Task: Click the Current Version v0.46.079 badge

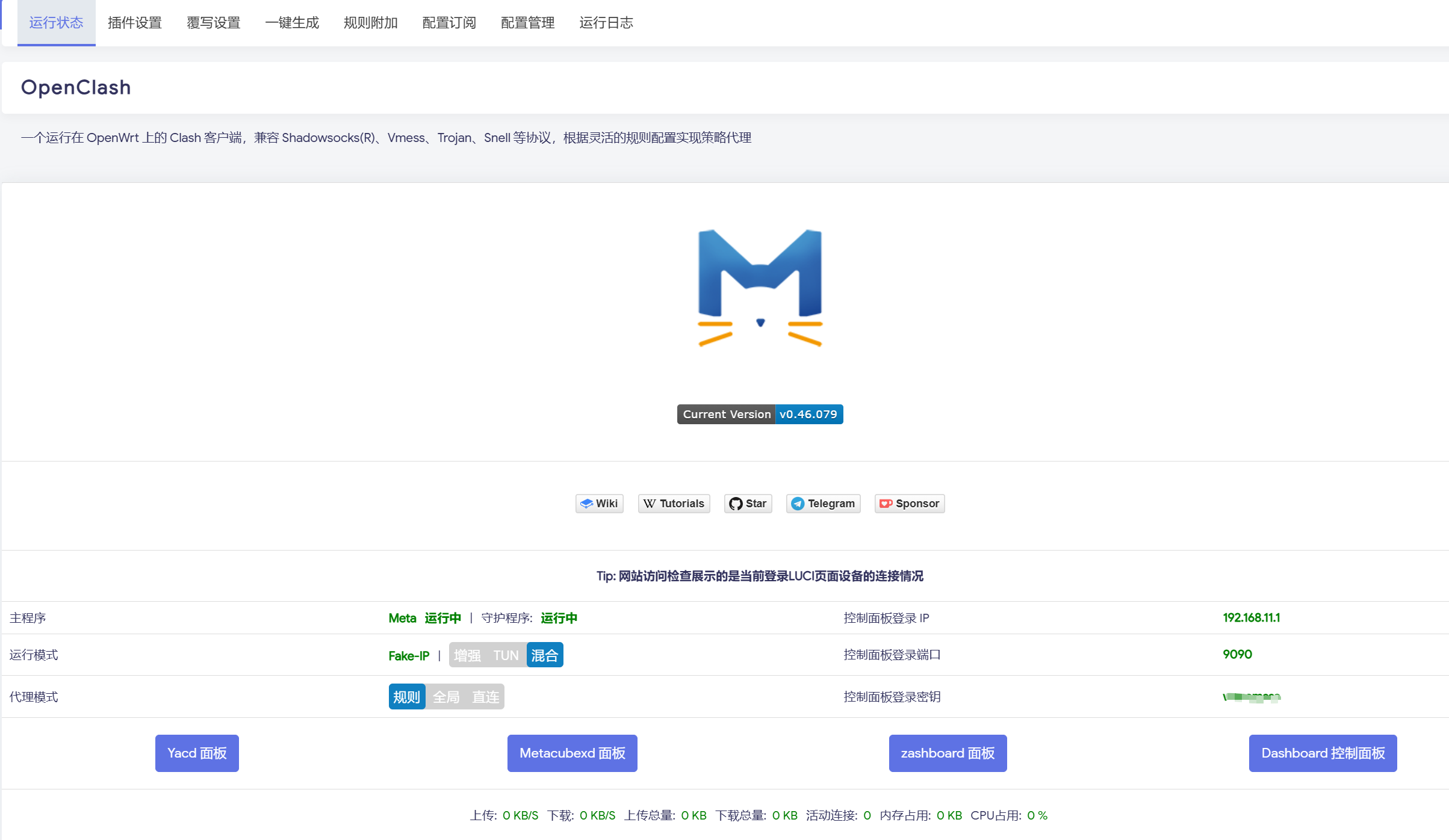Action: [760, 414]
